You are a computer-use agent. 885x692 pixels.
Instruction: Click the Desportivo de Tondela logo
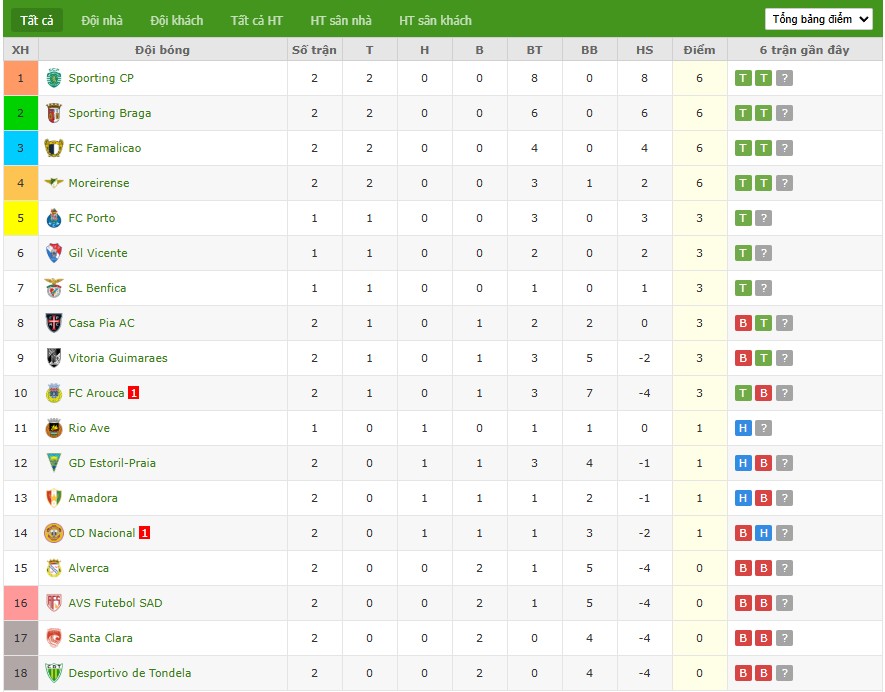click(54, 673)
